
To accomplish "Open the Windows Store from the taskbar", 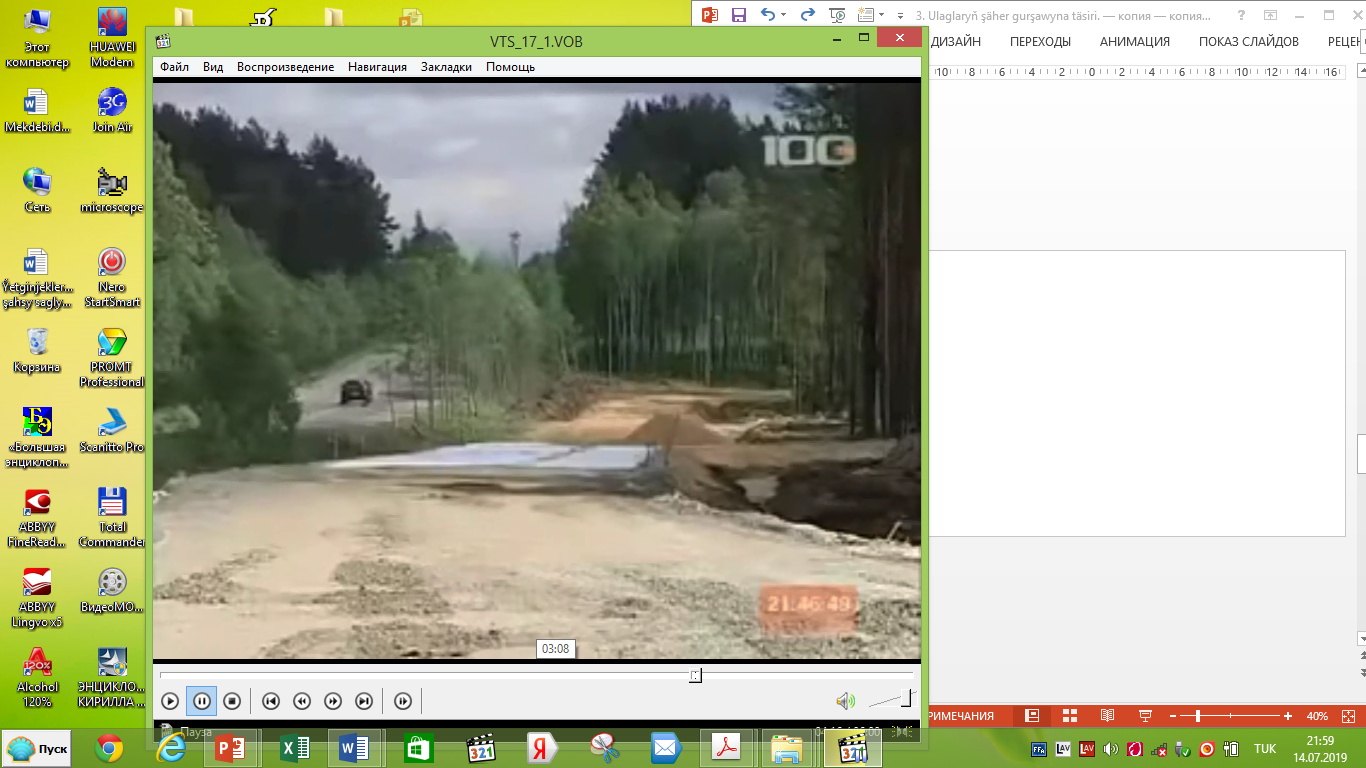I will (x=418, y=748).
